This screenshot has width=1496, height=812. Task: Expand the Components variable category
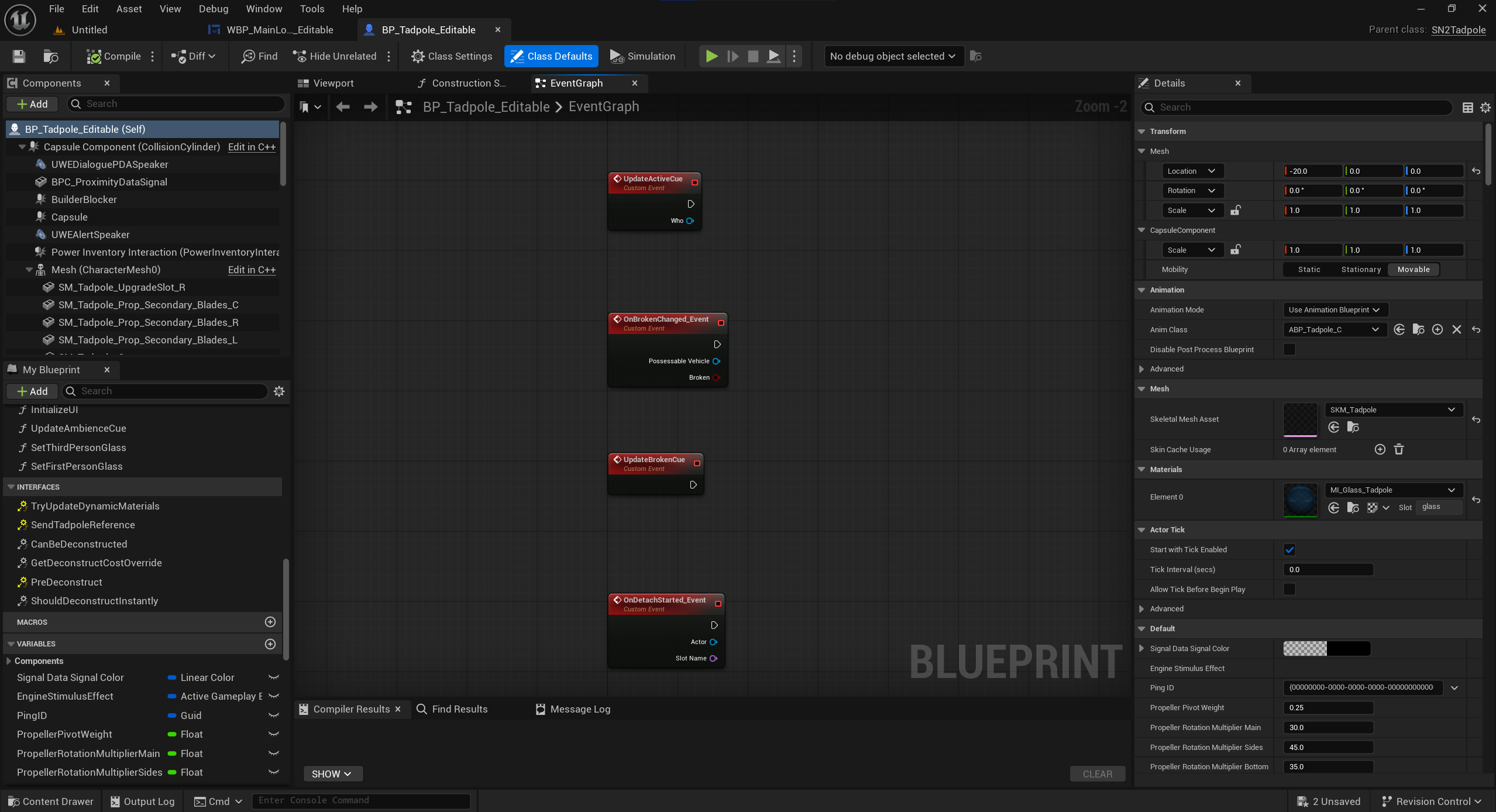[x=9, y=661]
